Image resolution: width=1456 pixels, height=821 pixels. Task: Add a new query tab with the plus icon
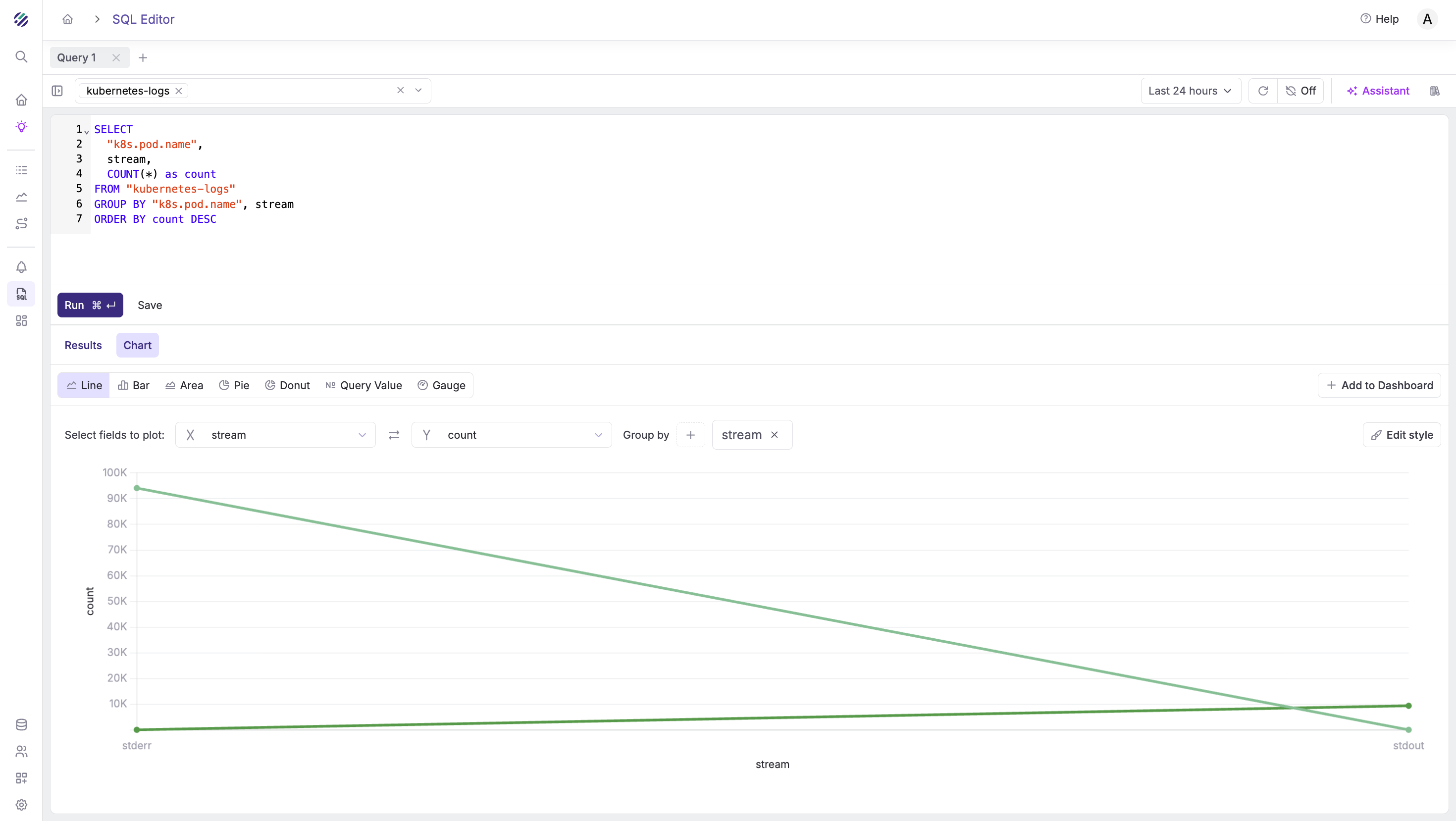coord(143,57)
